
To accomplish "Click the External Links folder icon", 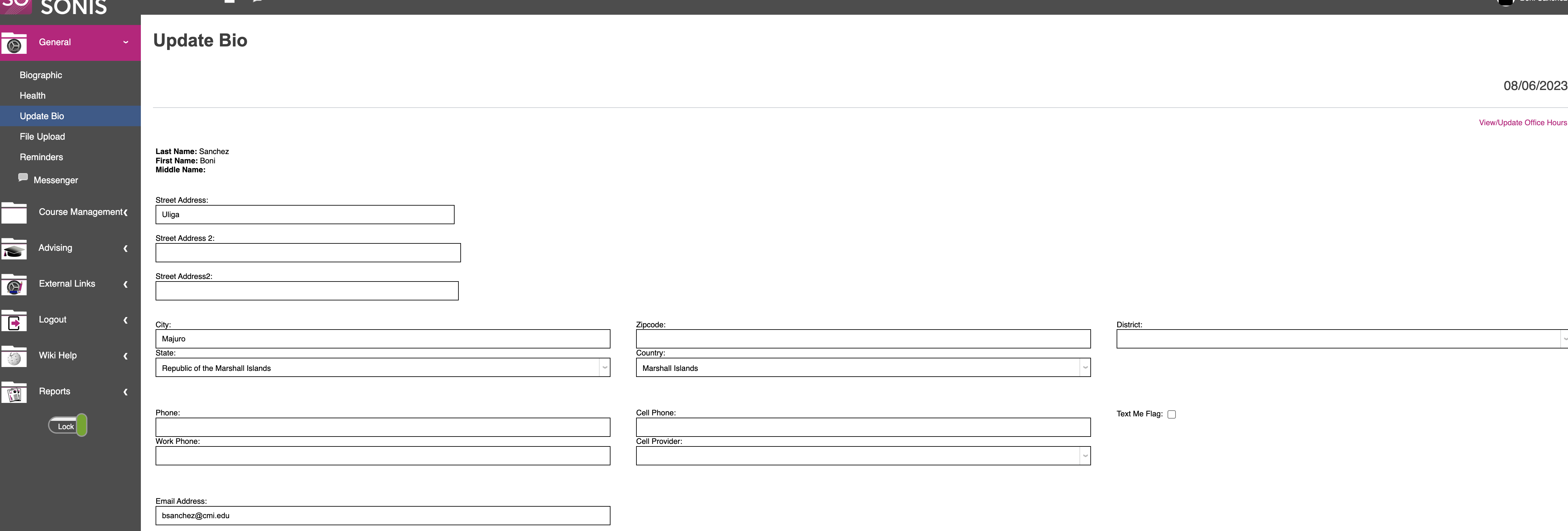I will pos(14,285).
